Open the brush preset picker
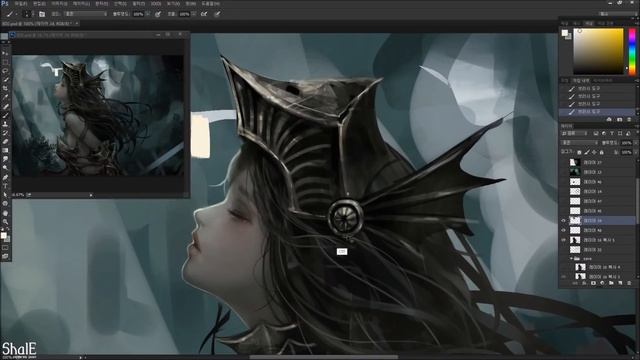 [27, 14]
